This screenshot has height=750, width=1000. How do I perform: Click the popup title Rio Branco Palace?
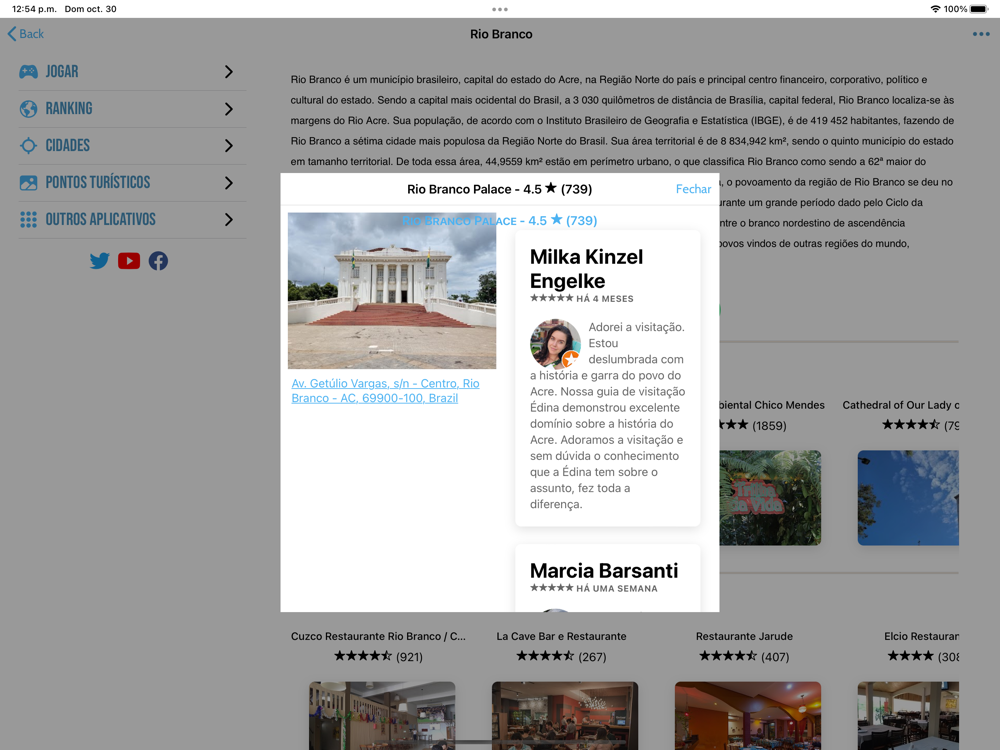tap(499, 189)
